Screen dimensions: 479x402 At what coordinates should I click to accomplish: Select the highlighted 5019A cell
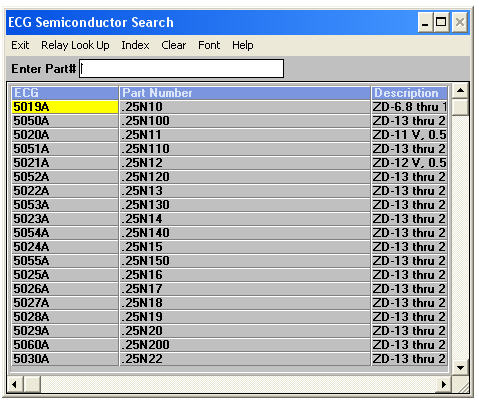click(65, 107)
